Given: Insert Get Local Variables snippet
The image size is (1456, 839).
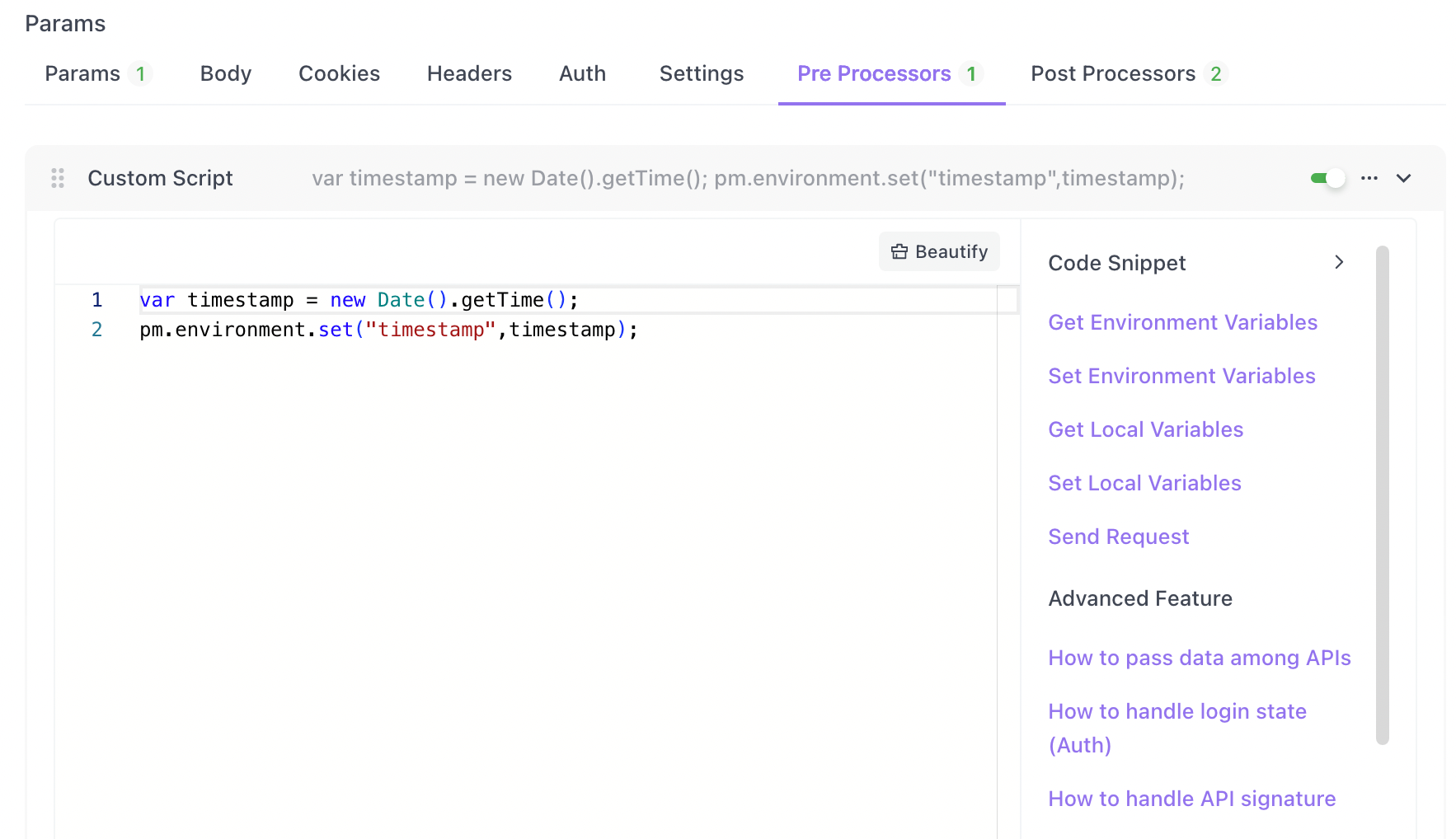Looking at the screenshot, I should [x=1145, y=429].
